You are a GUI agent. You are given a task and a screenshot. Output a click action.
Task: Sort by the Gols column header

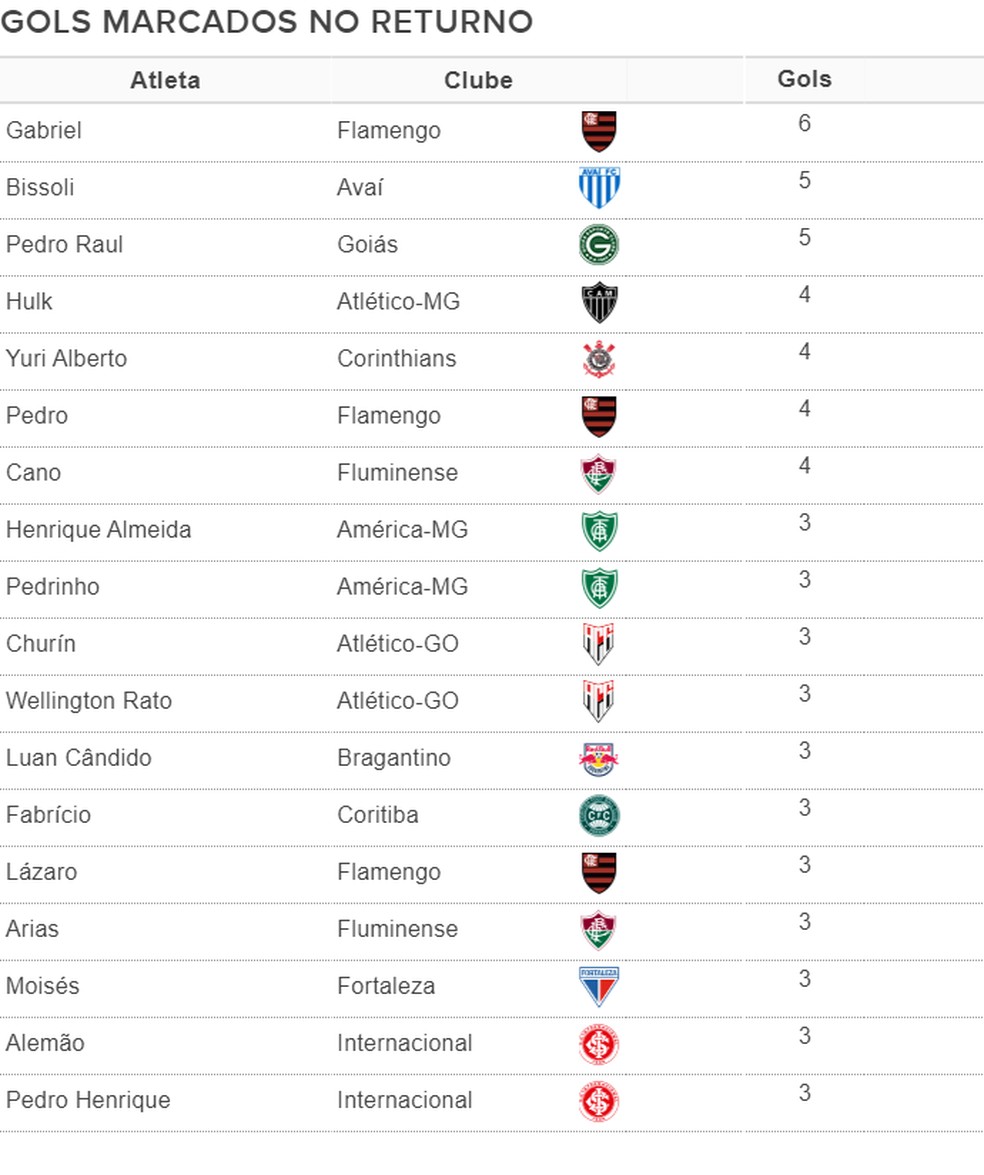click(x=804, y=79)
